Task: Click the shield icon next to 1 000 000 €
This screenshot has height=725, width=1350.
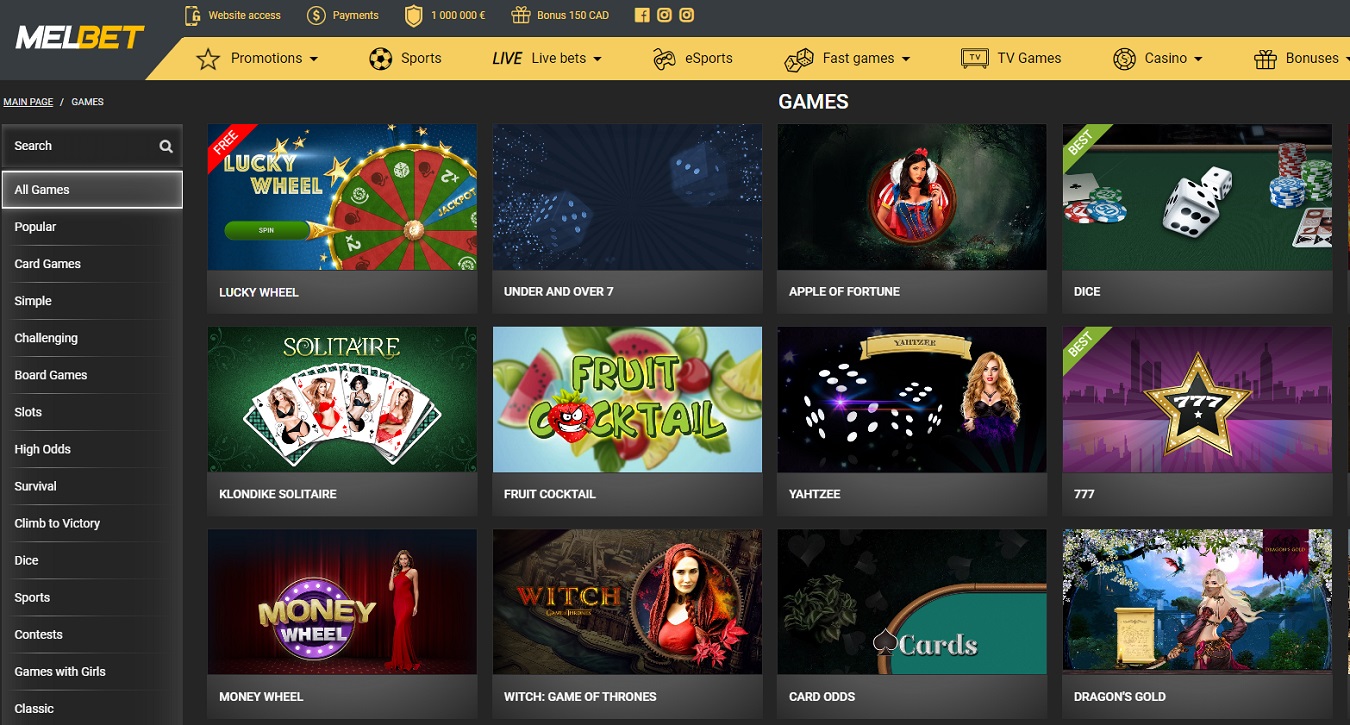Action: point(413,15)
